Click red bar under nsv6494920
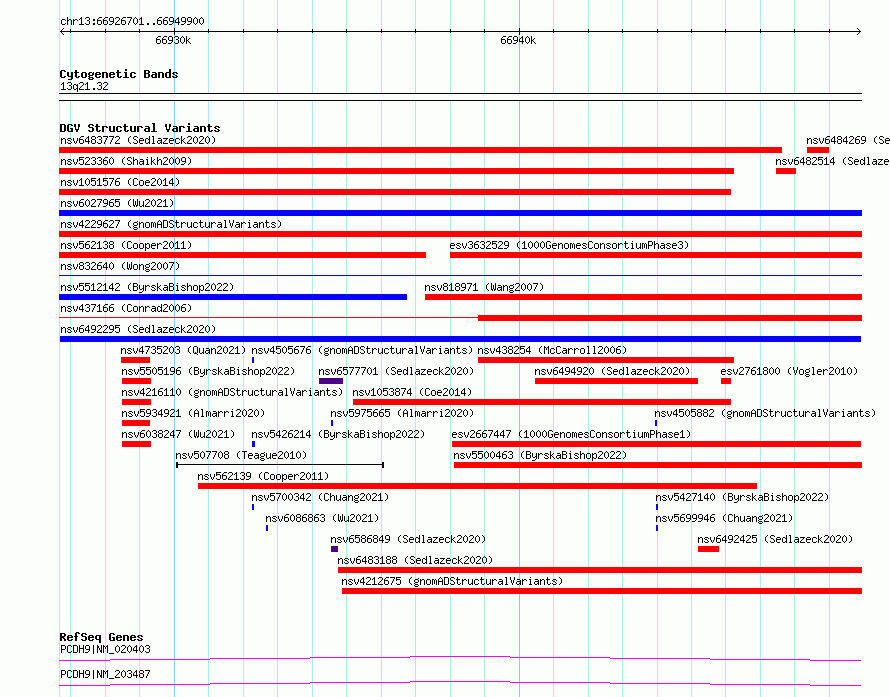890x697 pixels. point(616,381)
